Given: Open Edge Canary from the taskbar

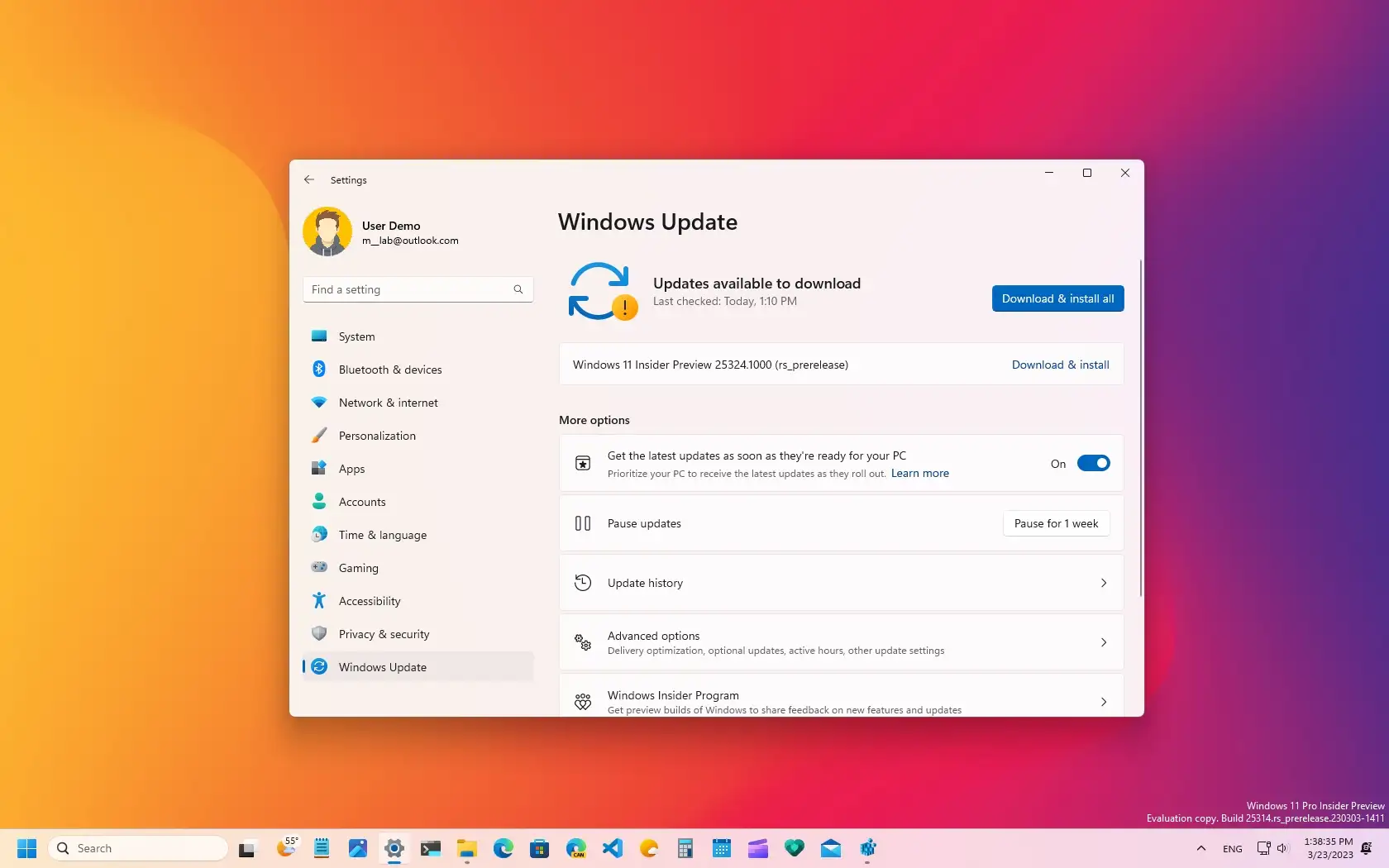Looking at the screenshot, I should [576, 848].
